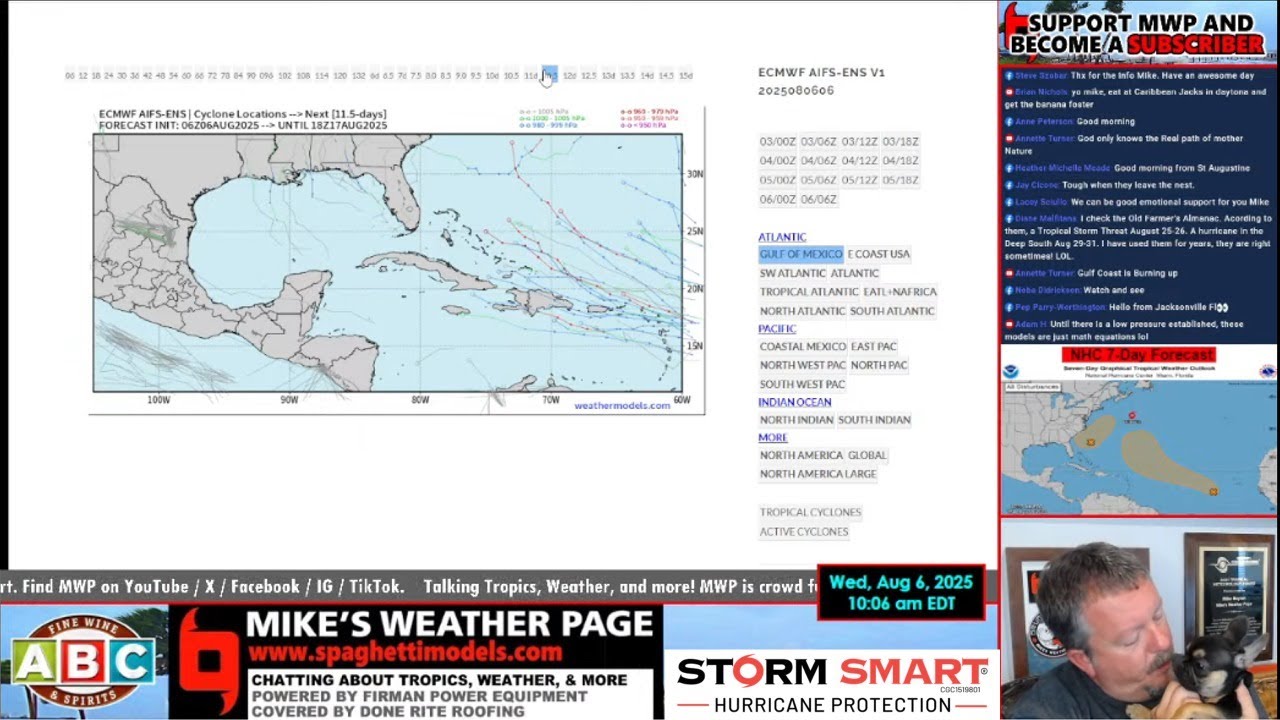Jump to the 13d forecast step
Image resolution: width=1280 pixels, height=720 pixels.
coord(608,76)
